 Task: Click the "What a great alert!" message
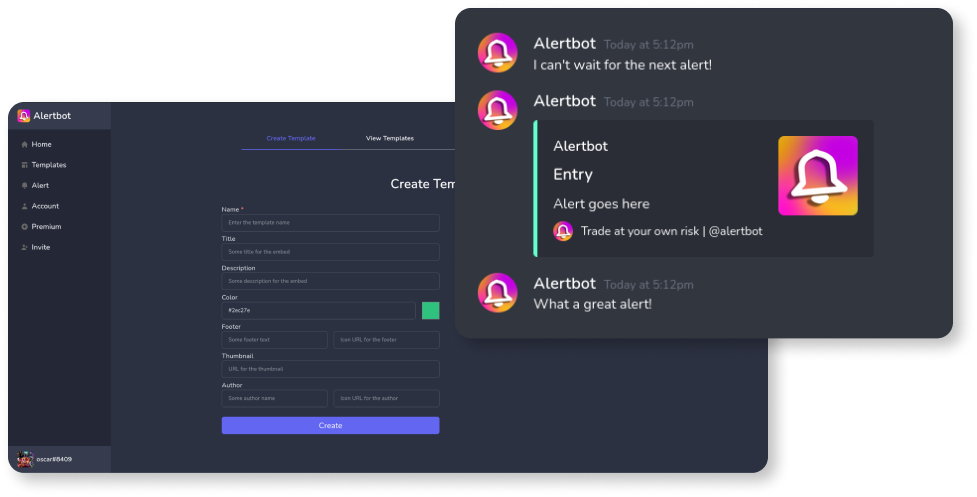[x=593, y=304]
